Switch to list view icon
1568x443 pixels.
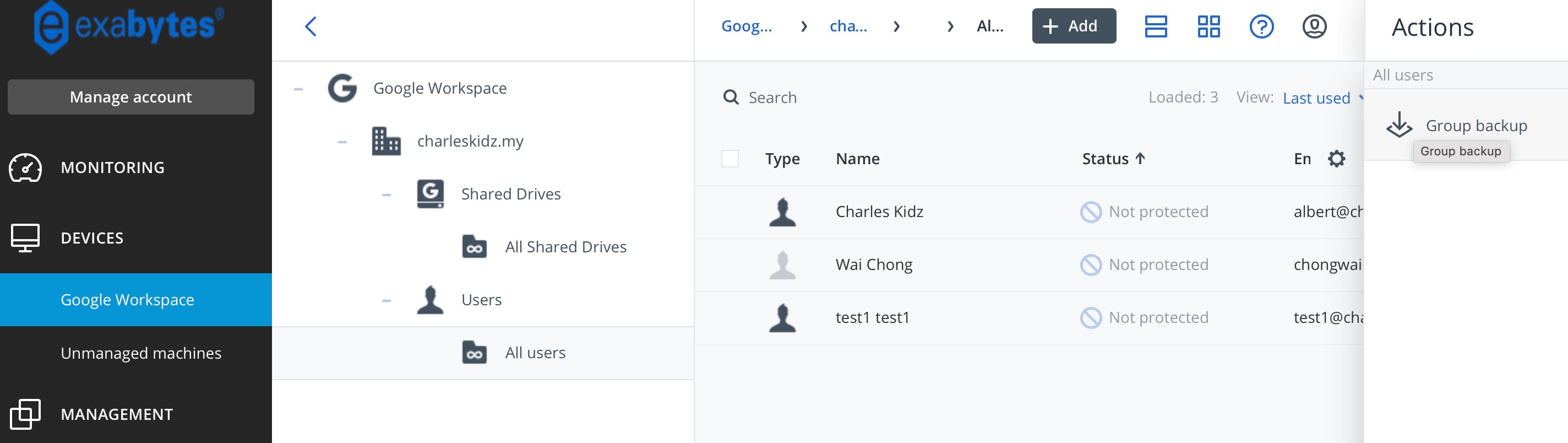(x=1155, y=26)
